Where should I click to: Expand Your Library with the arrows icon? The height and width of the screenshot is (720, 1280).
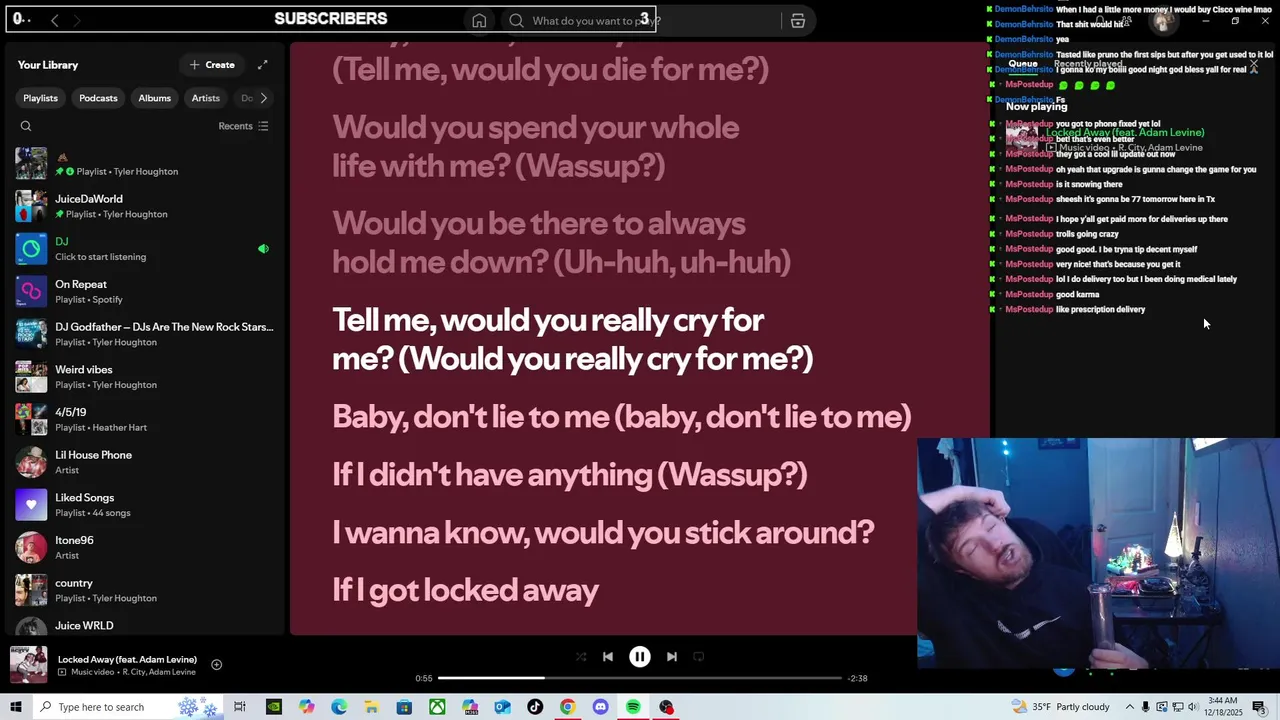click(x=262, y=65)
